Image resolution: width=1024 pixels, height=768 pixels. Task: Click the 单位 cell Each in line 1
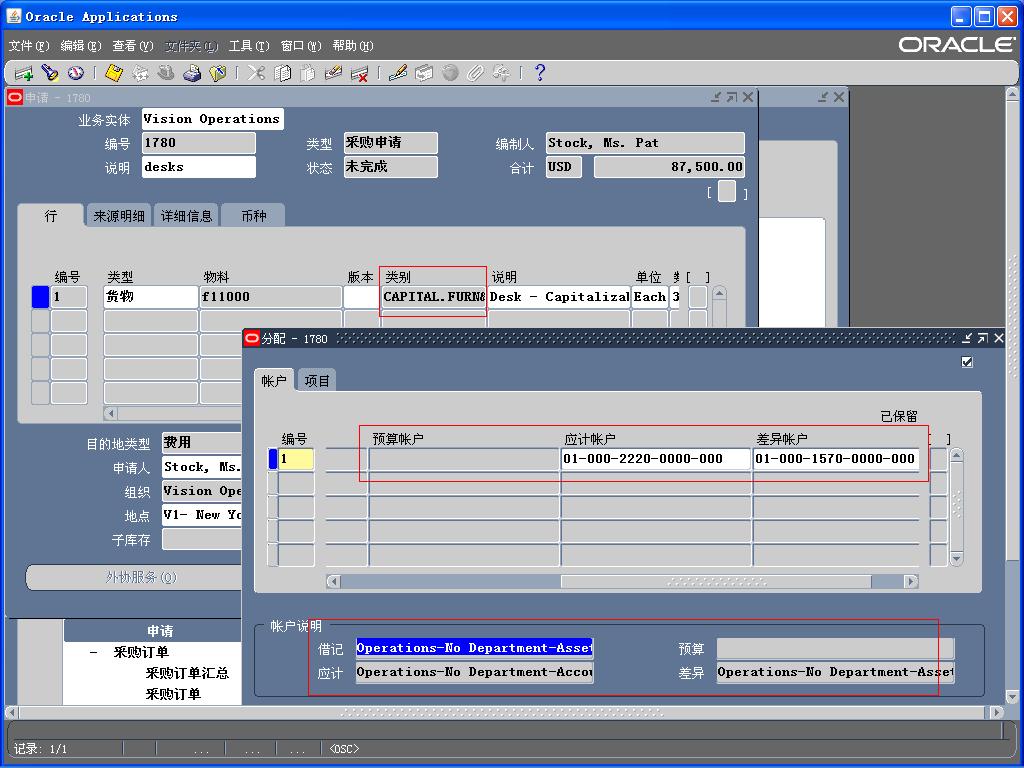click(650, 296)
